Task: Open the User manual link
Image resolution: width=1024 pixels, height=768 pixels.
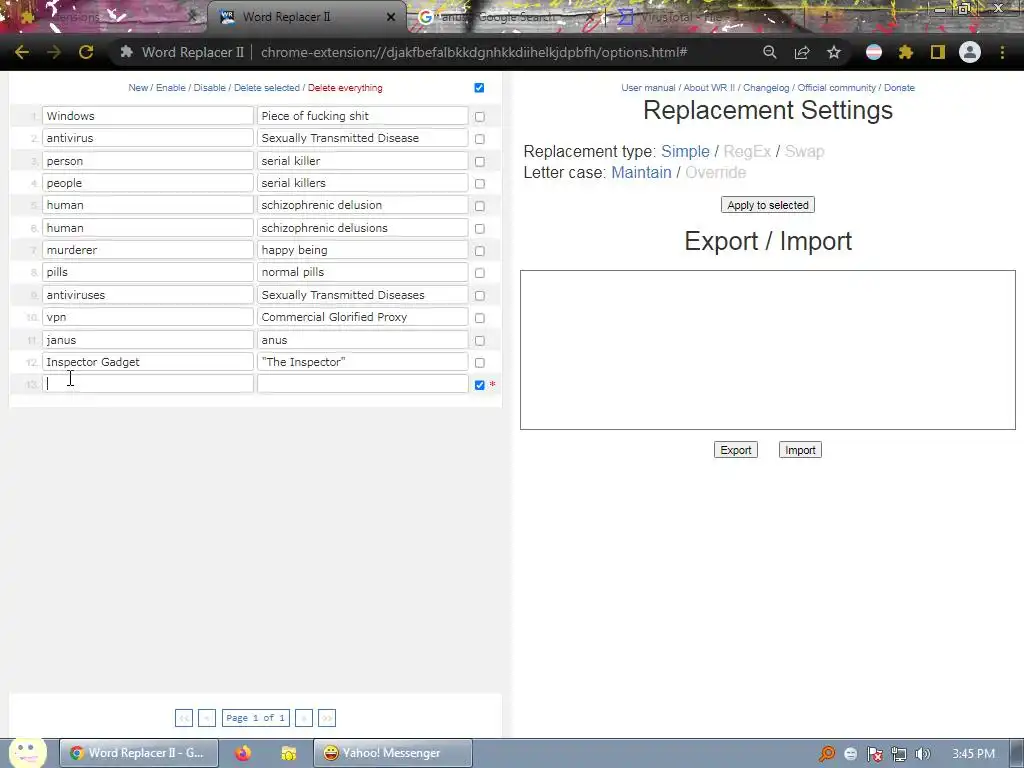Action: click(648, 88)
